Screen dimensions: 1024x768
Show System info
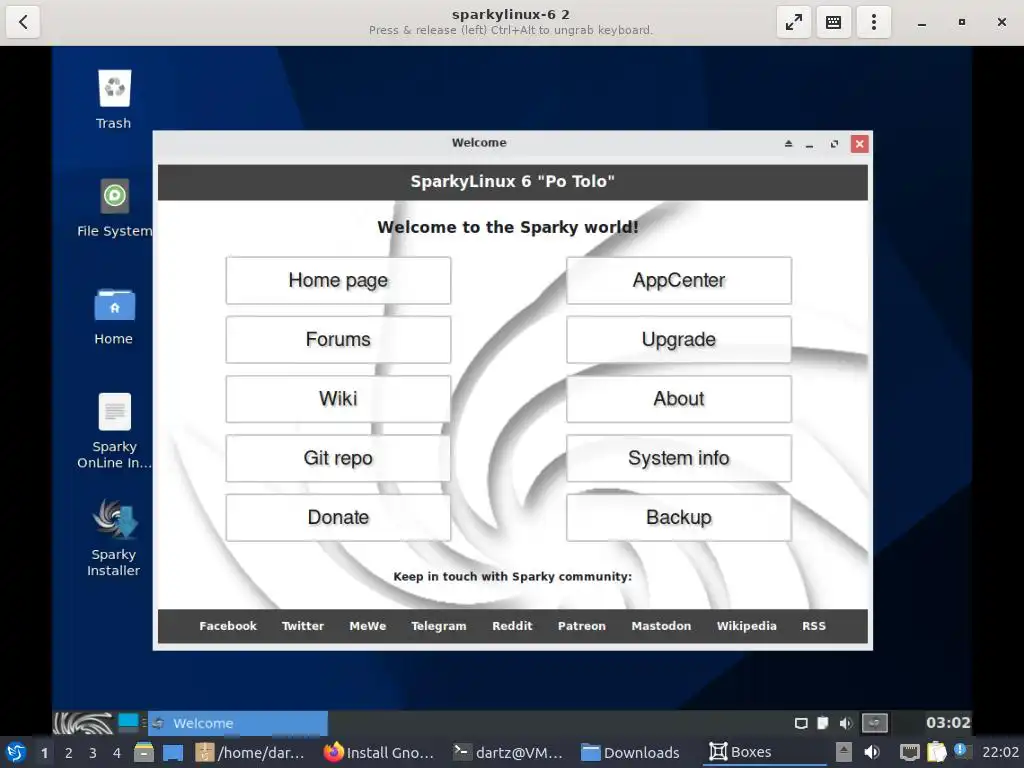pos(679,458)
